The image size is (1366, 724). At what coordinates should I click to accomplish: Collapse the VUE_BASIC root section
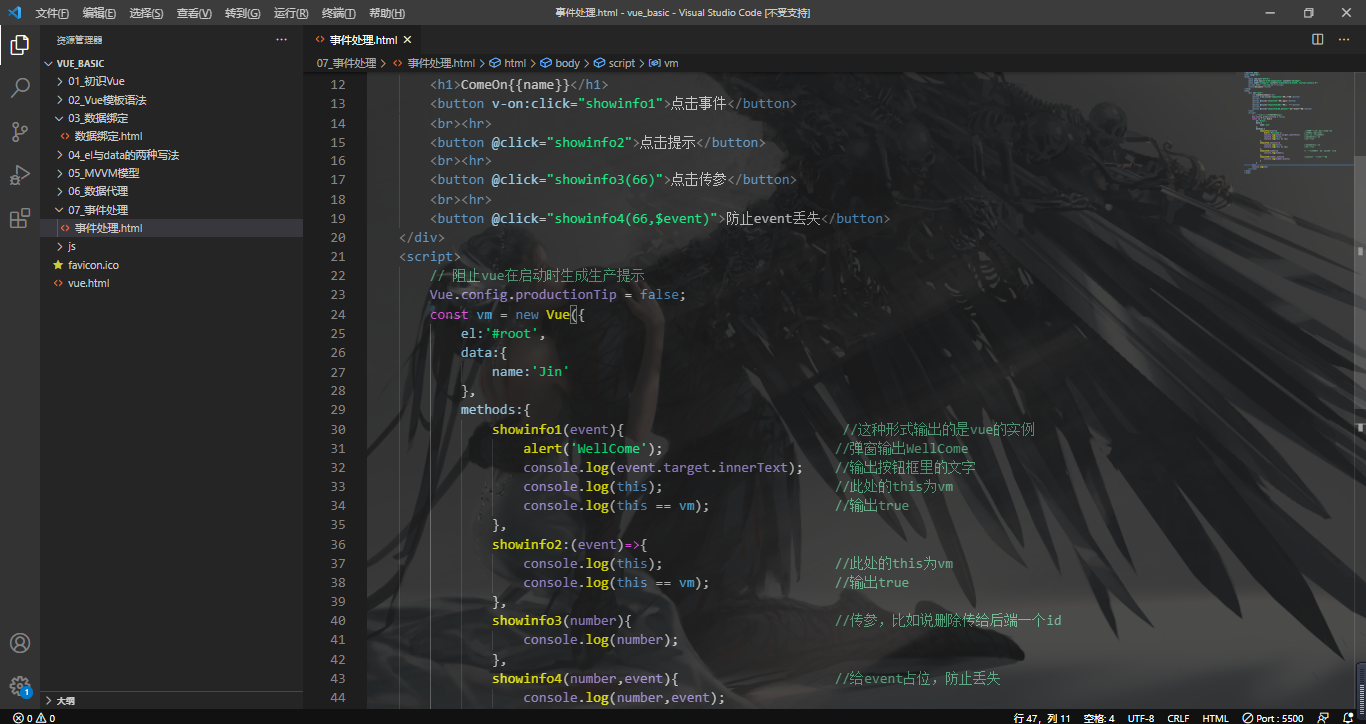click(x=171, y=63)
